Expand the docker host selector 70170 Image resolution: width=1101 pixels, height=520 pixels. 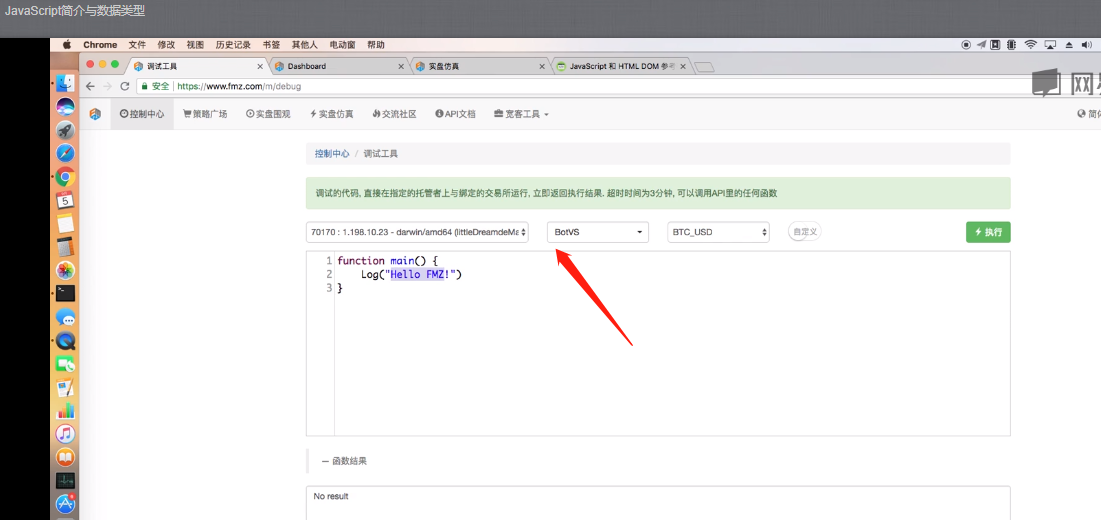(x=417, y=232)
